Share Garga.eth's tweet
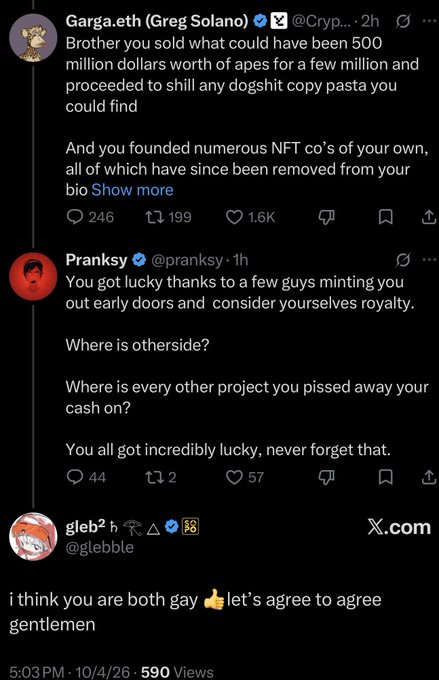The image size is (439, 680). (429, 217)
